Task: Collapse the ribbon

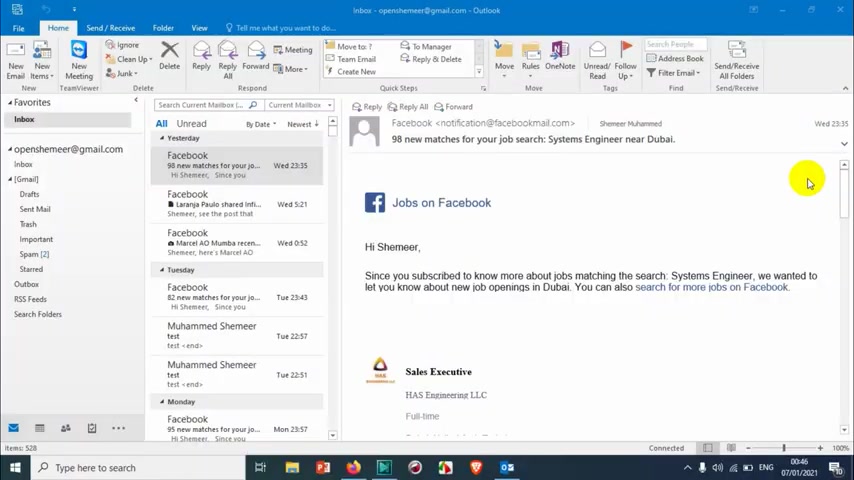Action: tap(845, 88)
